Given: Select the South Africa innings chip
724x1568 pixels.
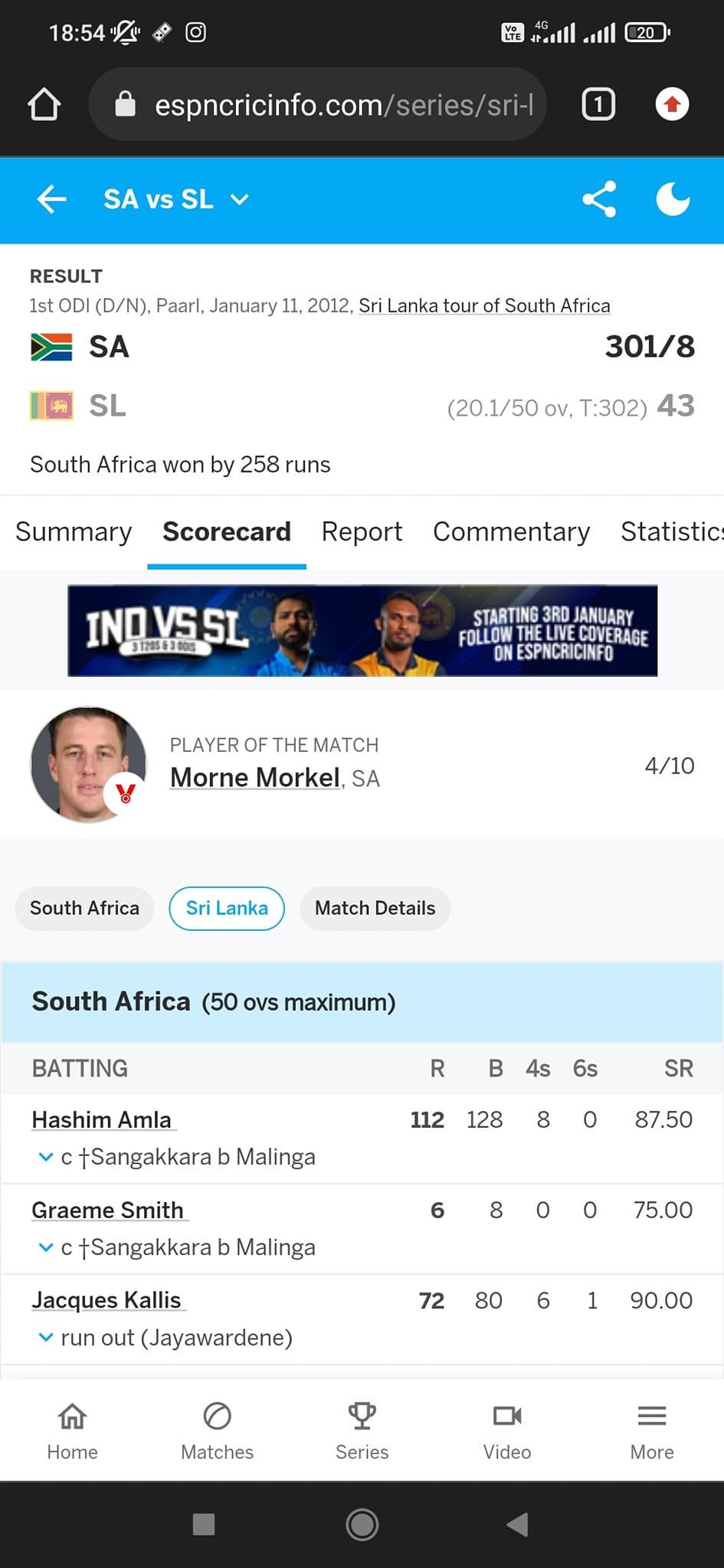Looking at the screenshot, I should point(84,908).
